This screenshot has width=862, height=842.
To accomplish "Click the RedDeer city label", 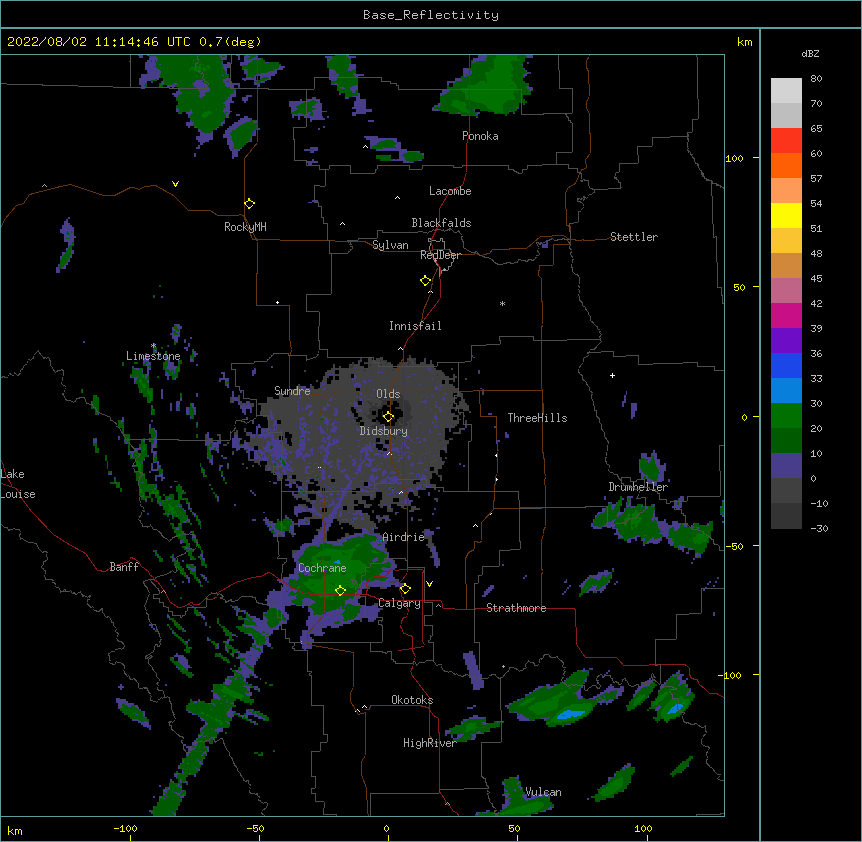I will (440, 255).
